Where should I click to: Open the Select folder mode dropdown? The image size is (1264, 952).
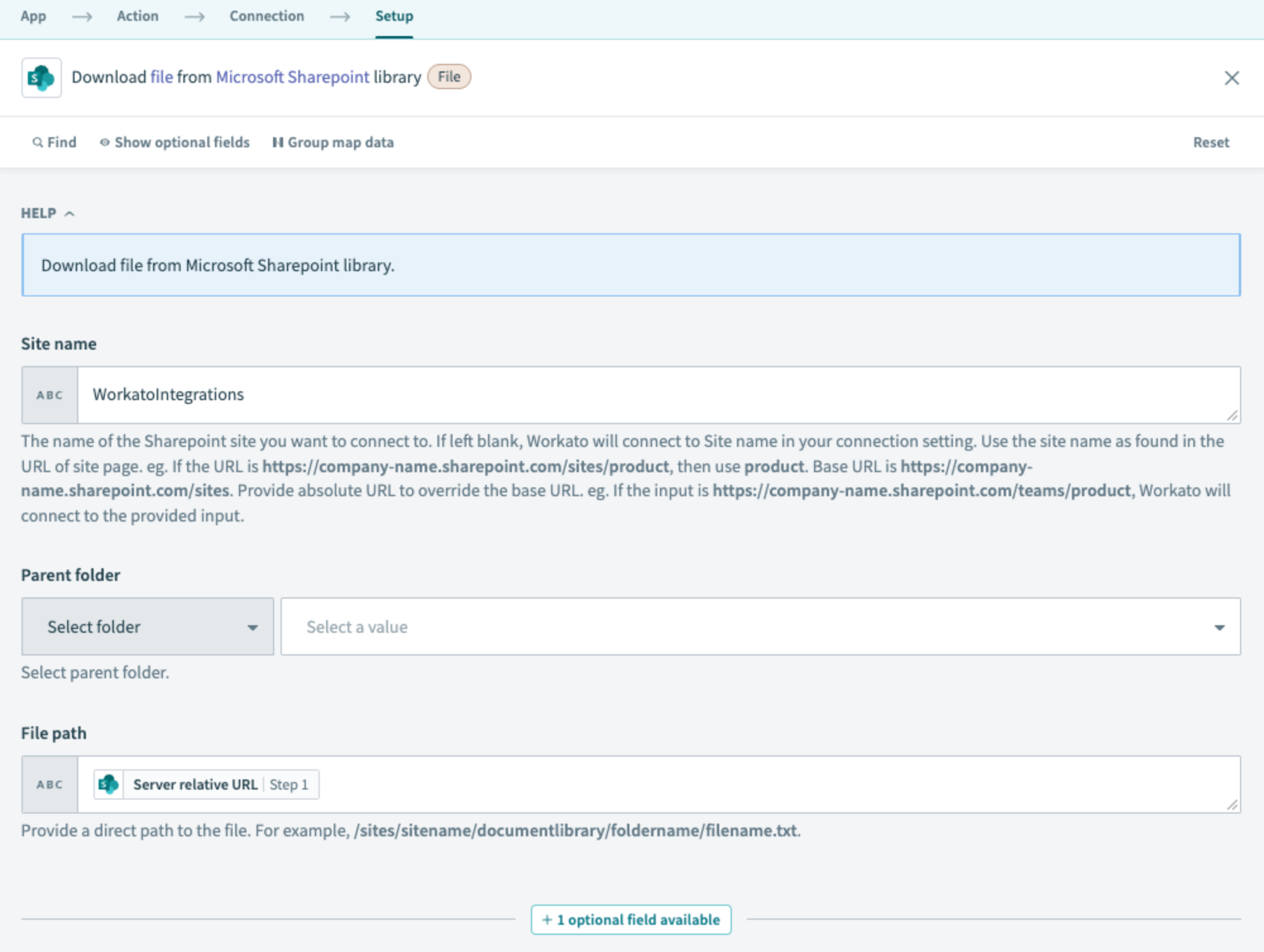click(x=148, y=626)
